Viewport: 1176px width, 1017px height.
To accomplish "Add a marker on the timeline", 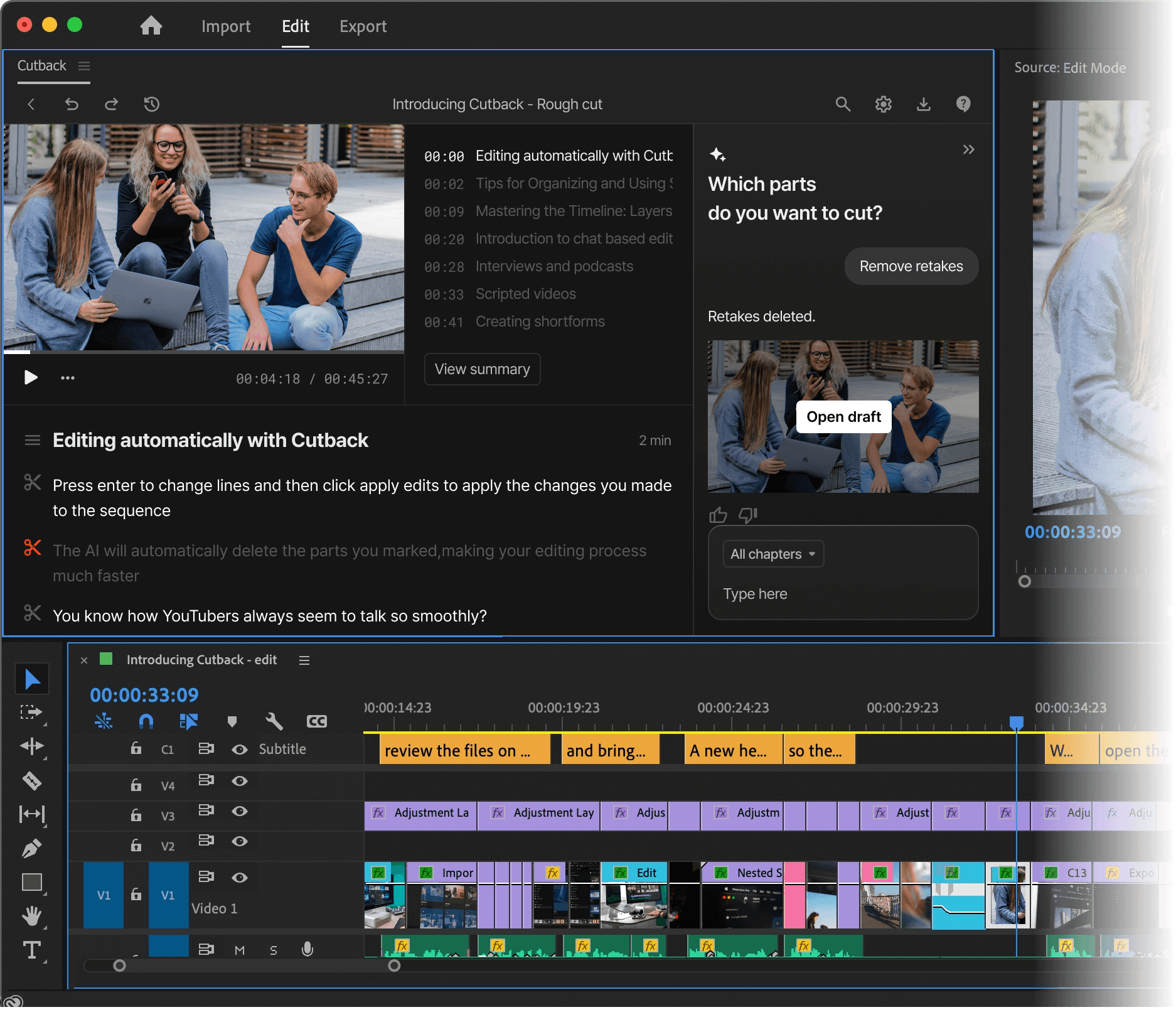I will coord(233,721).
